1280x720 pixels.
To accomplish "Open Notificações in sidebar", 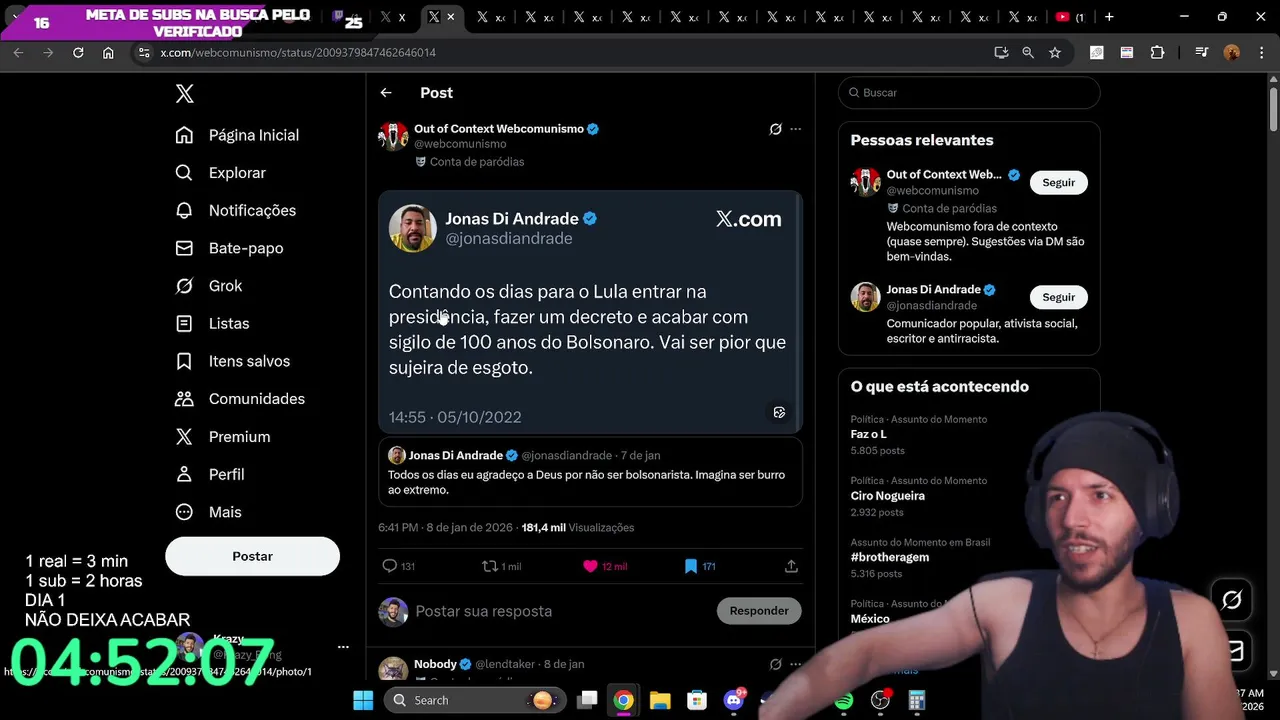I will coord(236,210).
